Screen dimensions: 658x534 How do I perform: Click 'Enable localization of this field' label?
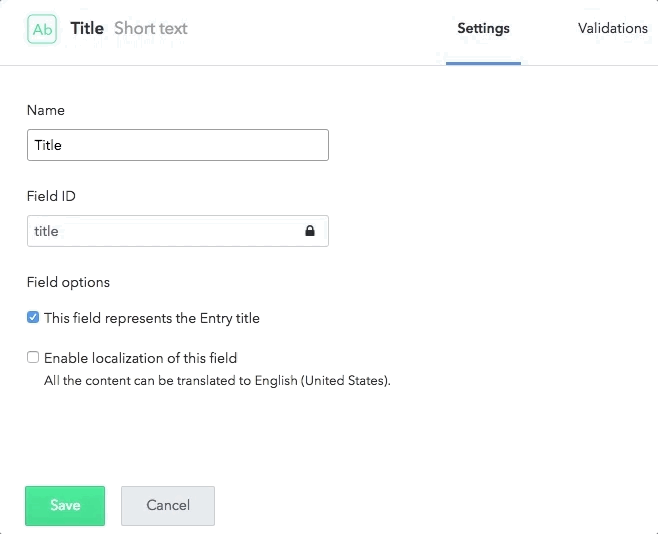coord(140,357)
